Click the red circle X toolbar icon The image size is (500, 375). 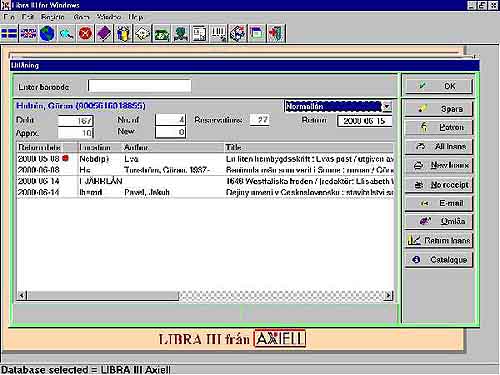[85, 34]
